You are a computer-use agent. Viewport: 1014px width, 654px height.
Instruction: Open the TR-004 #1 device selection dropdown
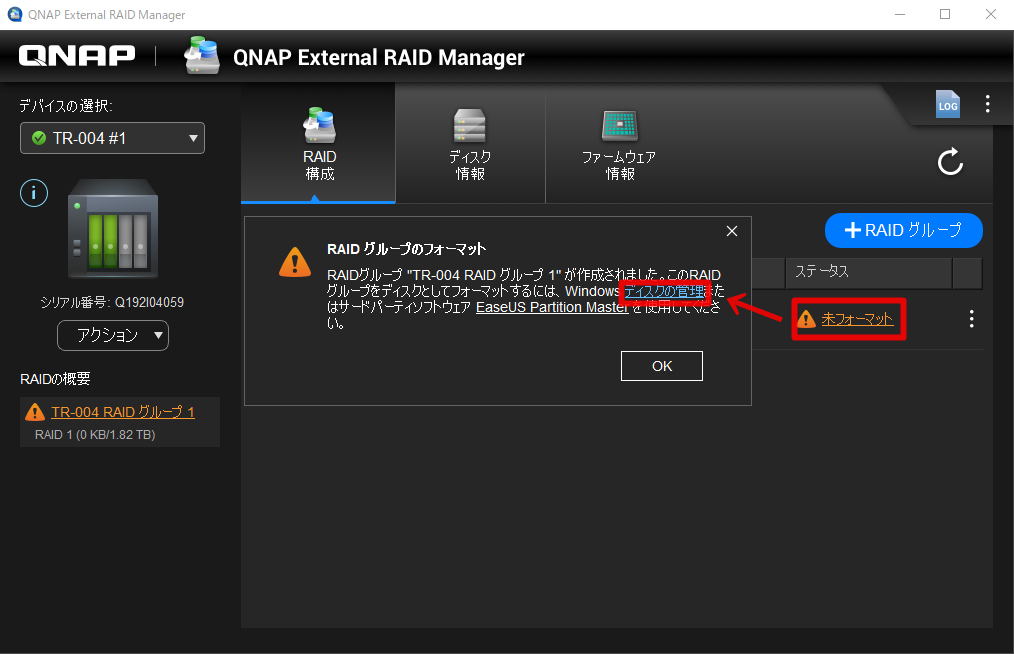[x=113, y=138]
